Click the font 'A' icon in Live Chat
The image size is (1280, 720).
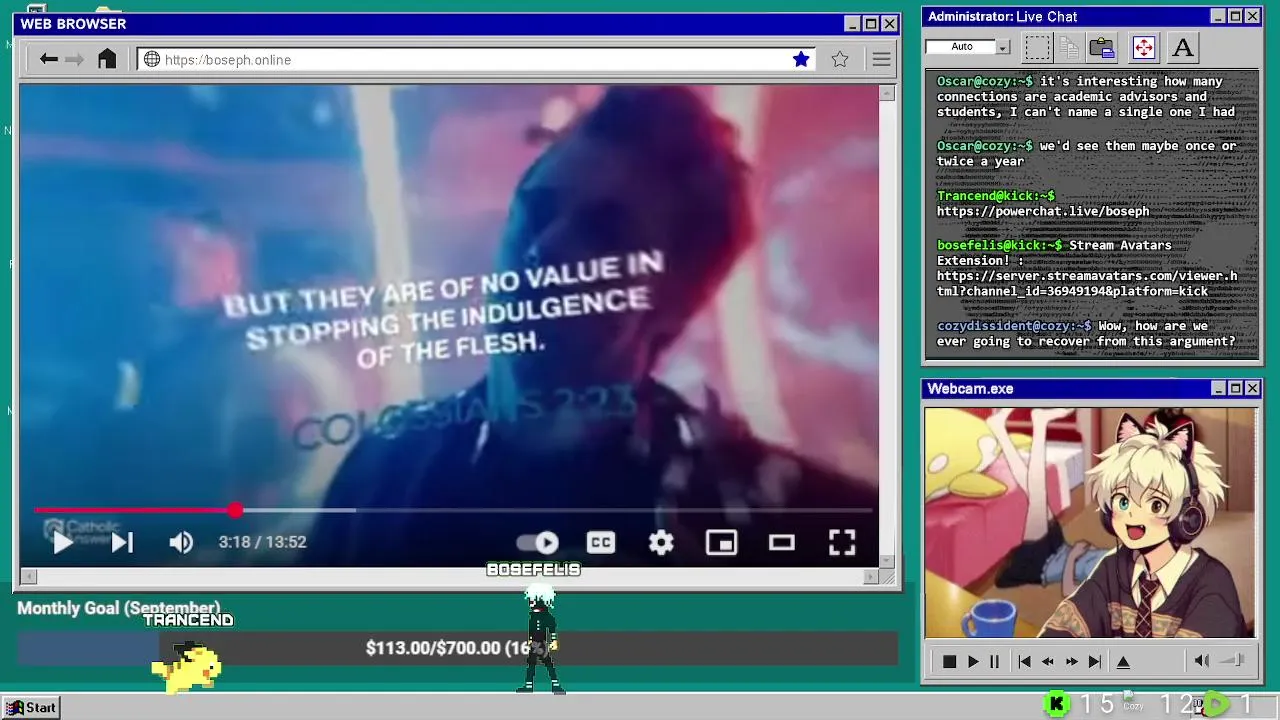[x=1183, y=47]
